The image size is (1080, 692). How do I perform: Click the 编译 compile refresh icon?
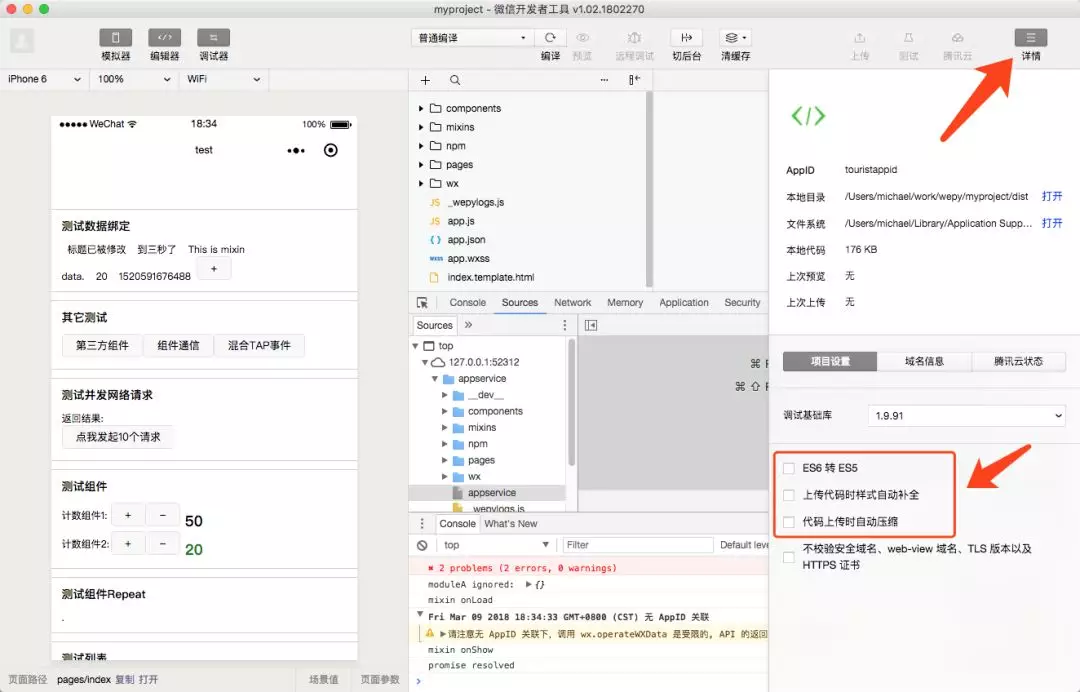(550, 38)
